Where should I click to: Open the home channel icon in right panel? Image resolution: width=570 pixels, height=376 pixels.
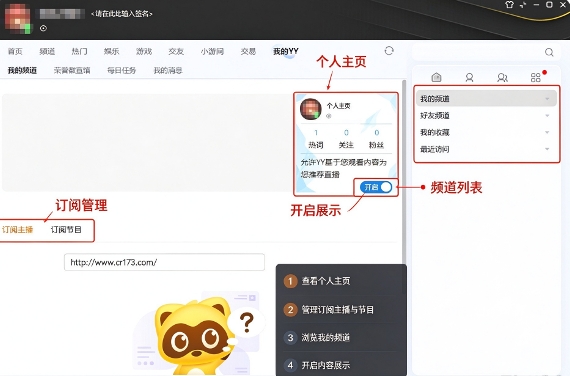[x=436, y=77]
